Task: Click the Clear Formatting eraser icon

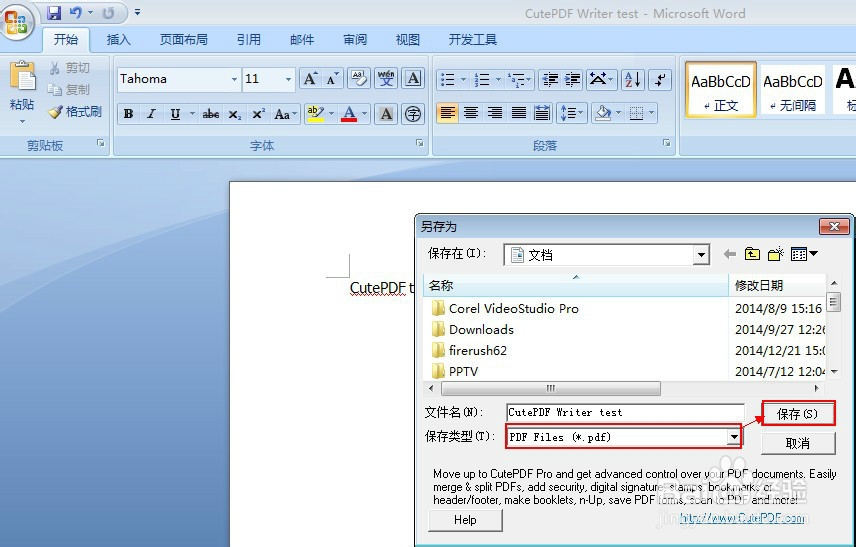Action: tap(359, 79)
